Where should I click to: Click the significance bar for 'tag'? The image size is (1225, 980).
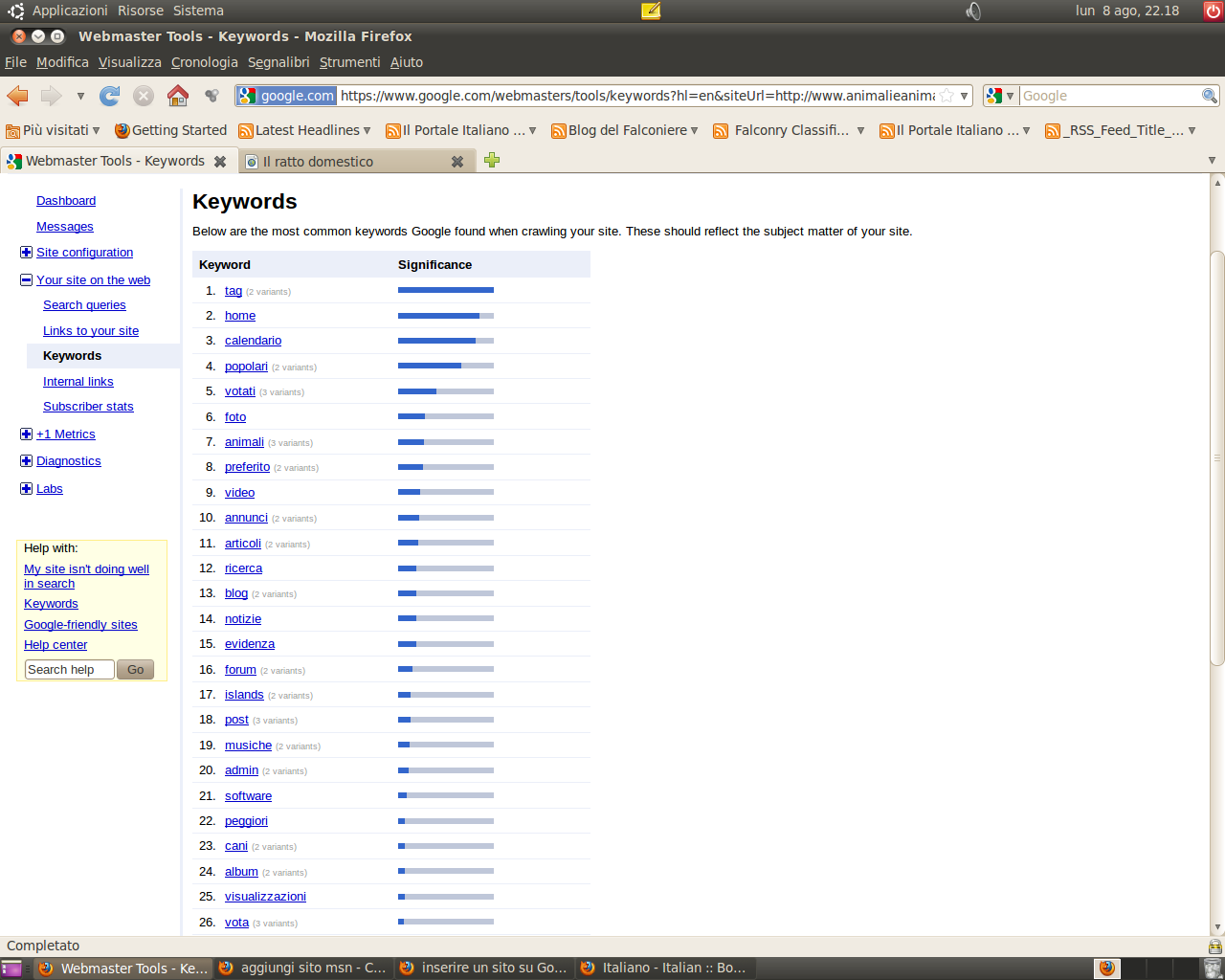click(x=445, y=290)
